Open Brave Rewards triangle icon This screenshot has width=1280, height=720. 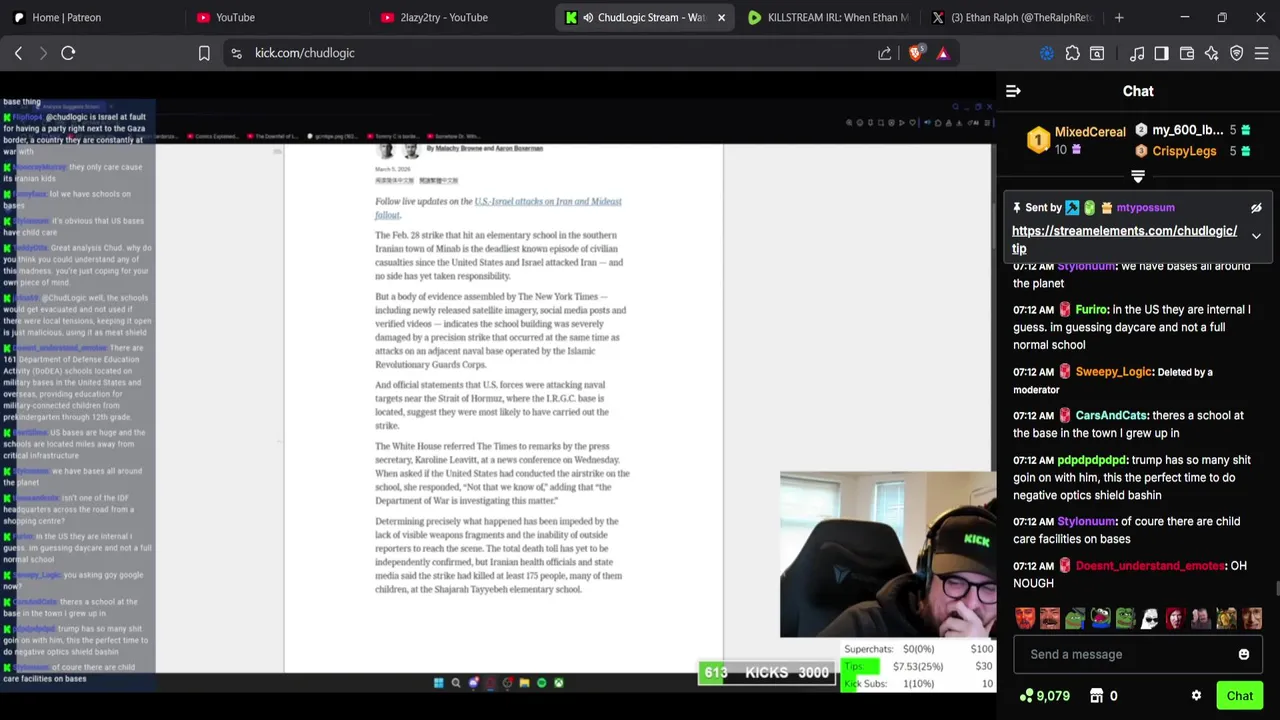(x=942, y=53)
